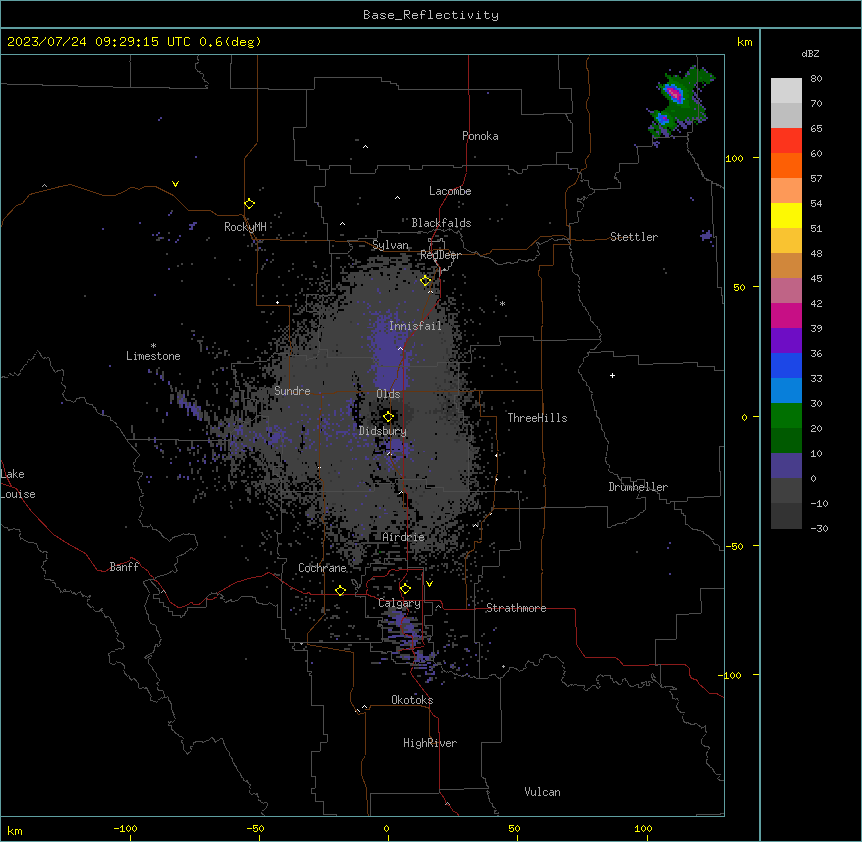Click the Limestone label
This screenshot has height=842, width=862.
click(x=153, y=356)
